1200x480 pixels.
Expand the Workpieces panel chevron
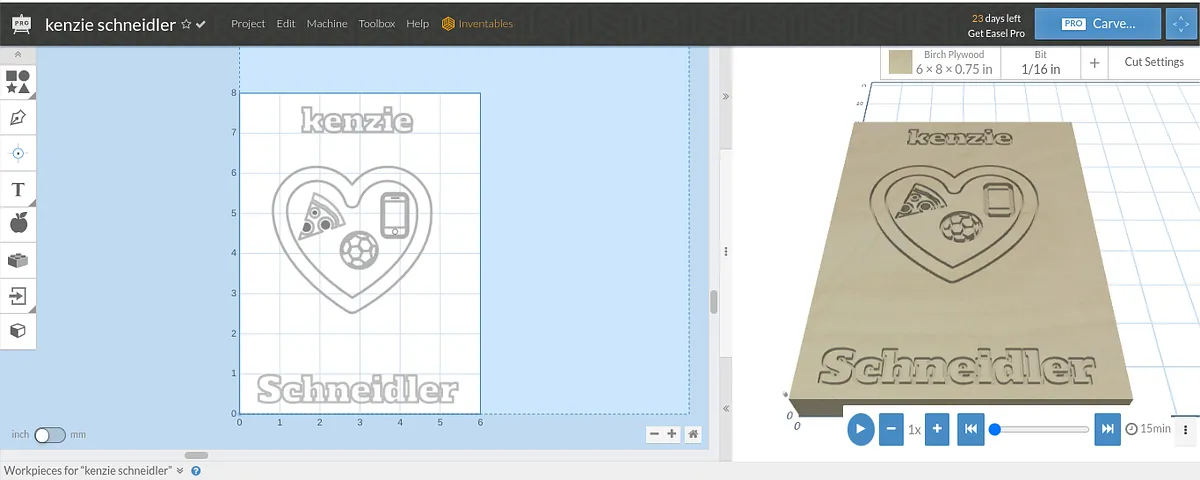coord(180,470)
